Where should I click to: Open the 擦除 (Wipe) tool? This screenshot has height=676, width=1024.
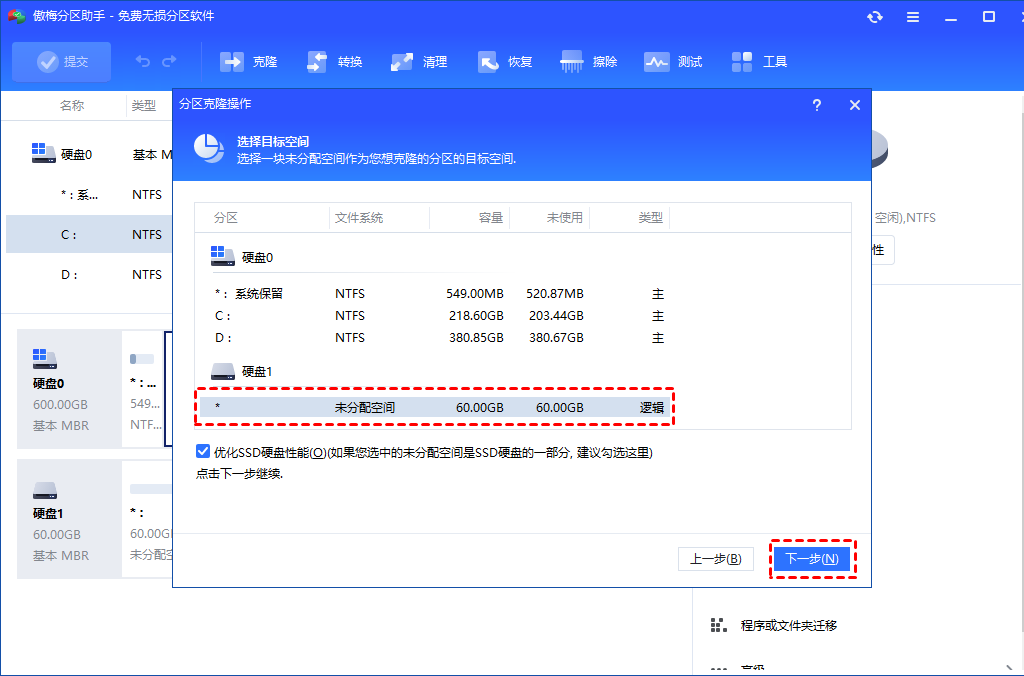point(588,61)
